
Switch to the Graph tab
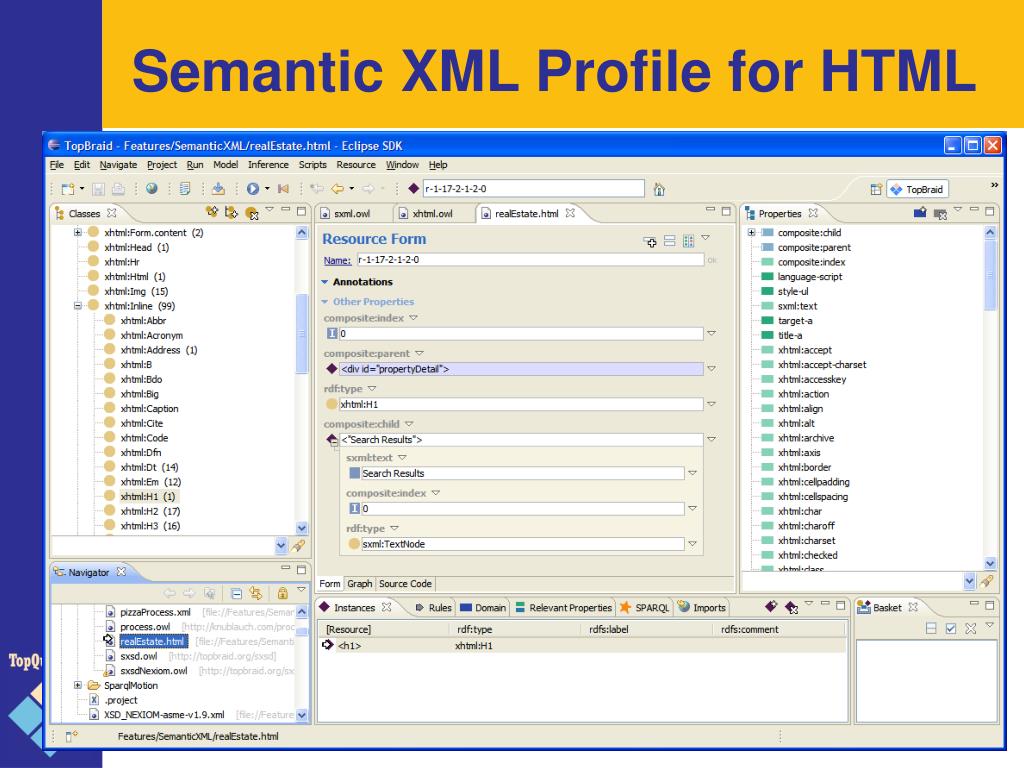pyautogui.click(x=360, y=584)
